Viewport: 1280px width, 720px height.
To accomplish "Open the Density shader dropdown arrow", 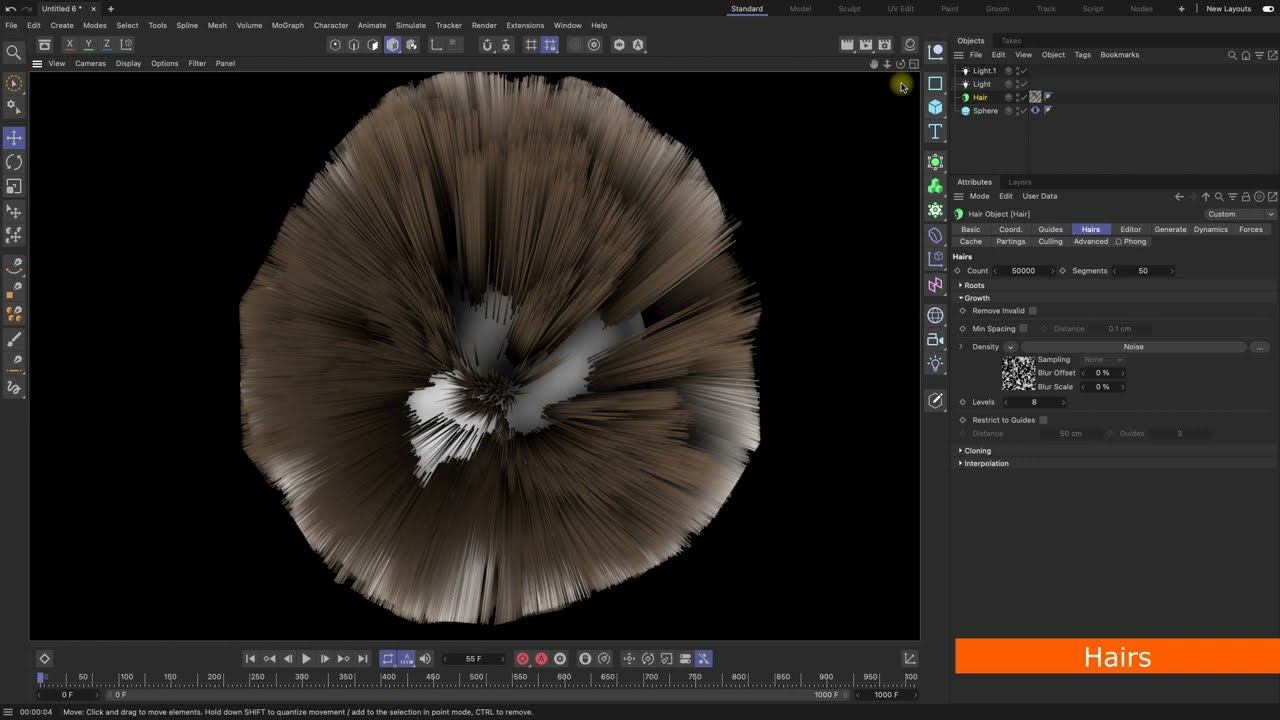I will pyautogui.click(x=1010, y=347).
